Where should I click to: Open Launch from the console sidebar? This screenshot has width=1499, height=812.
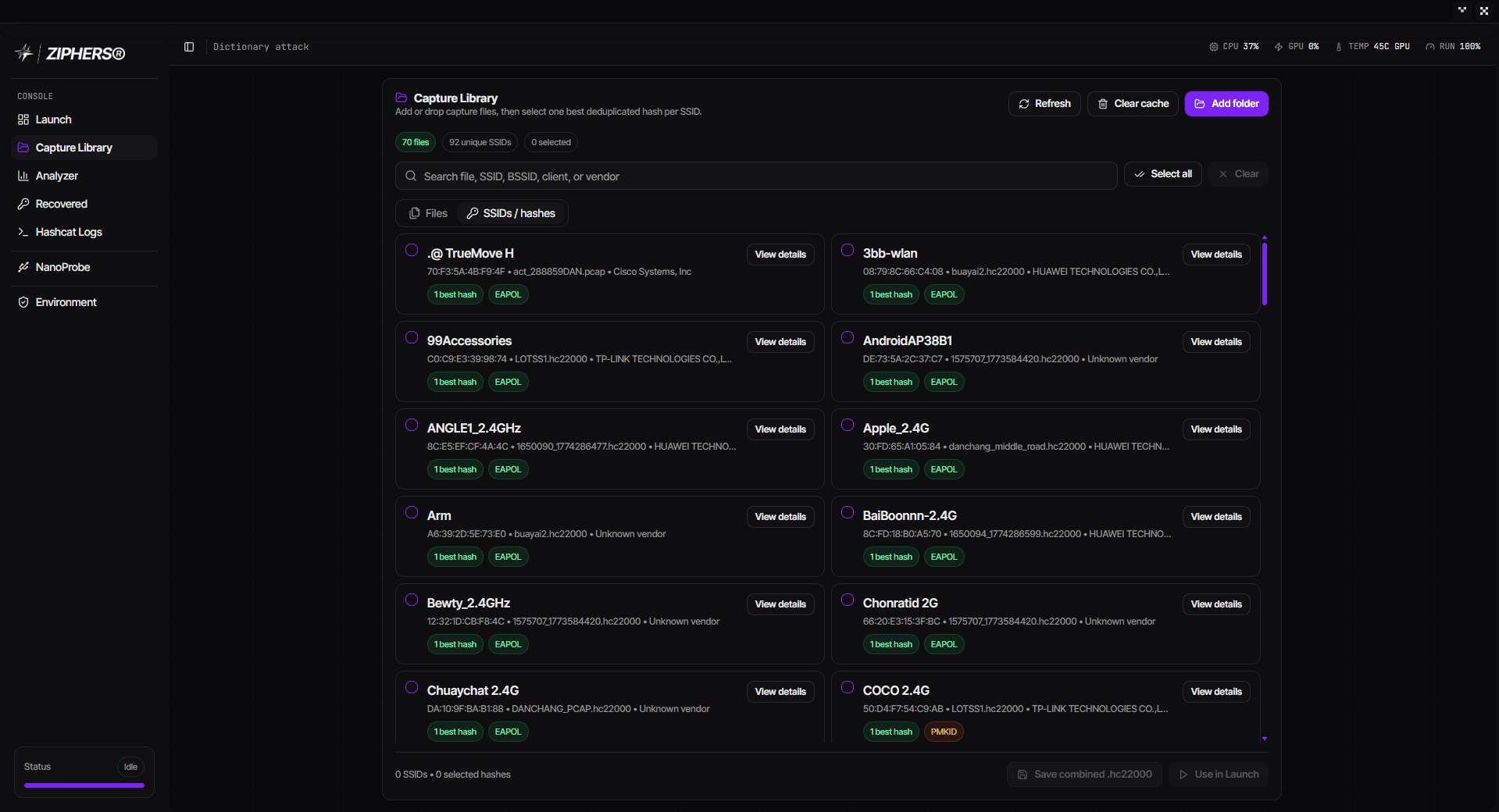tap(84, 119)
